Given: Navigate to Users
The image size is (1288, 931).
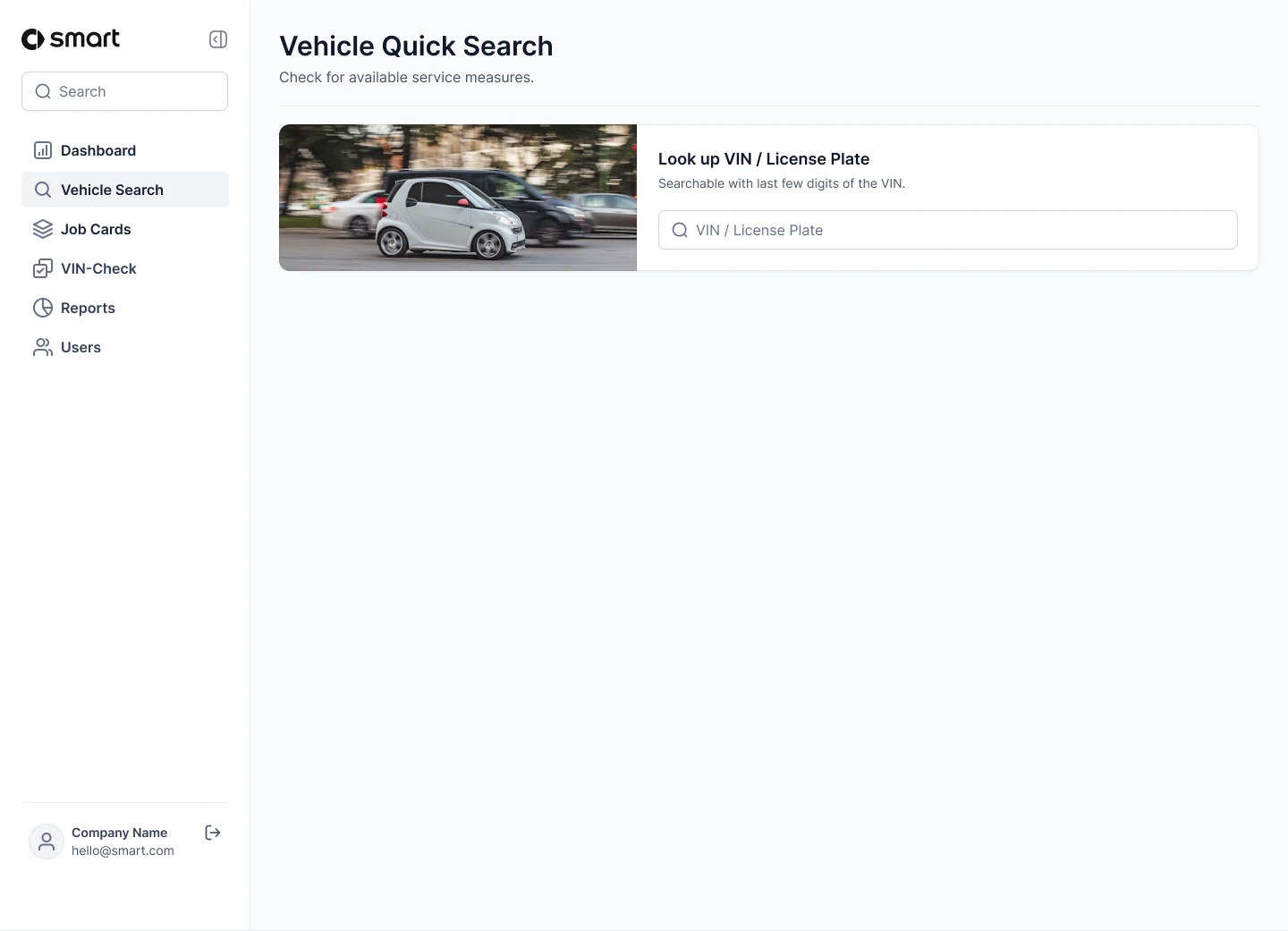Looking at the screenshot, I should pos(125,347).
